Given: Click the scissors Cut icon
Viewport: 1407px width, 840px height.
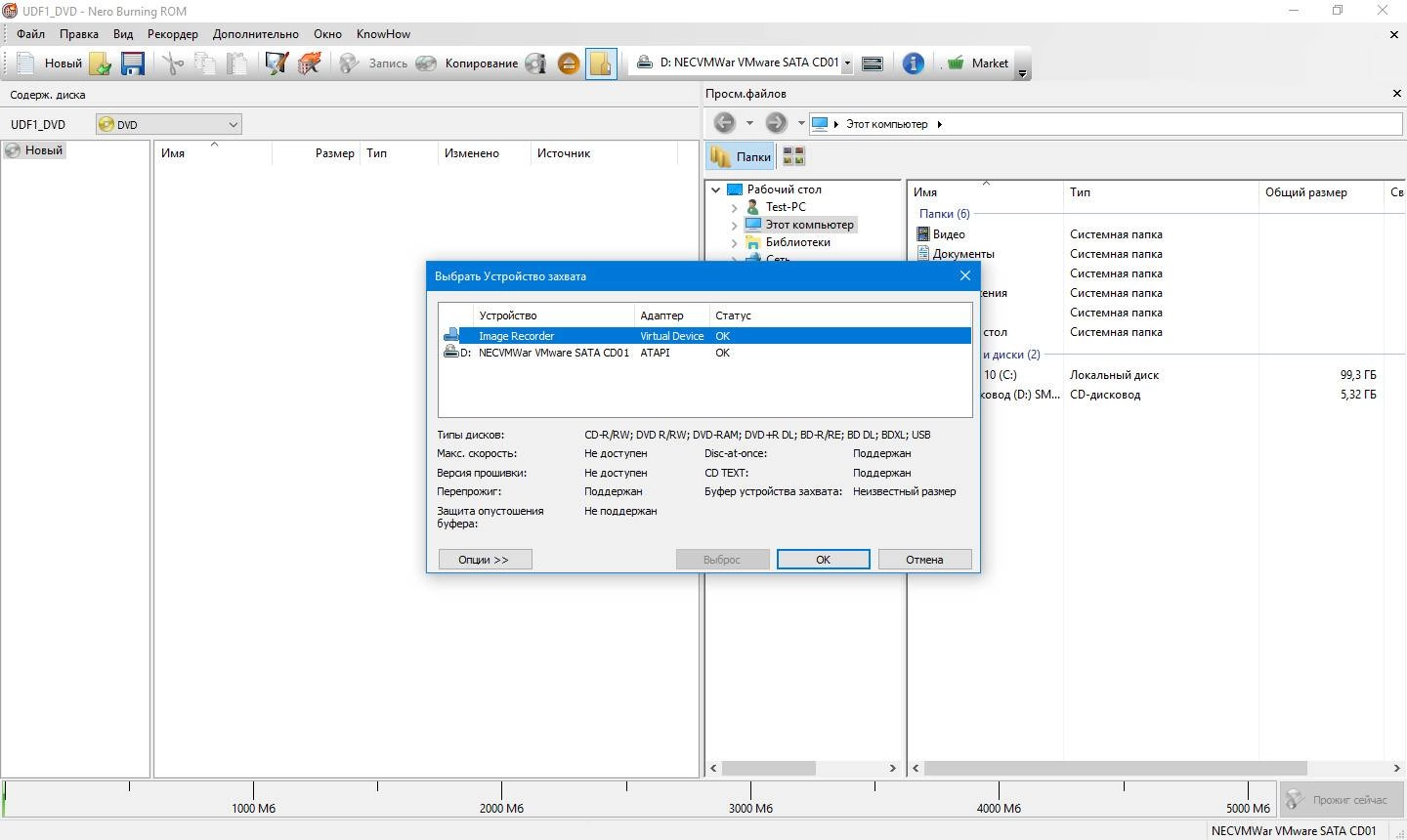Looking at the screenshot, I should point(173,63).
